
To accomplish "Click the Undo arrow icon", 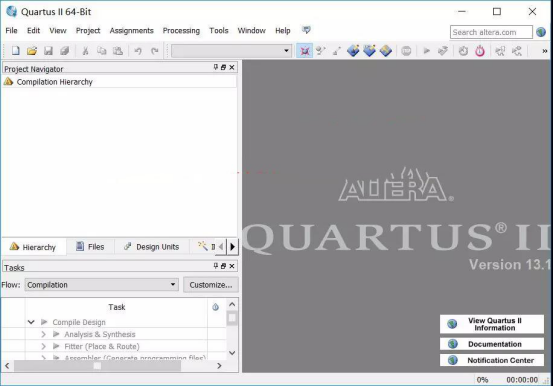I will (138, 51).
